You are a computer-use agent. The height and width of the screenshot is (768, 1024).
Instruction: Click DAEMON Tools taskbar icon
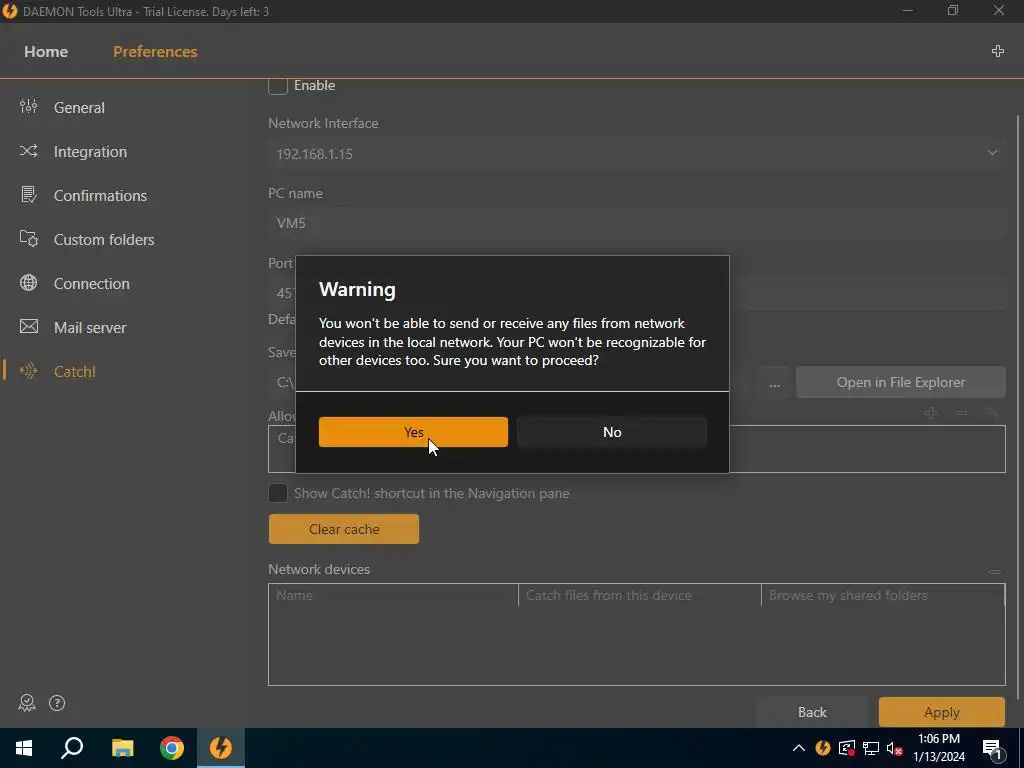[221, 748]
